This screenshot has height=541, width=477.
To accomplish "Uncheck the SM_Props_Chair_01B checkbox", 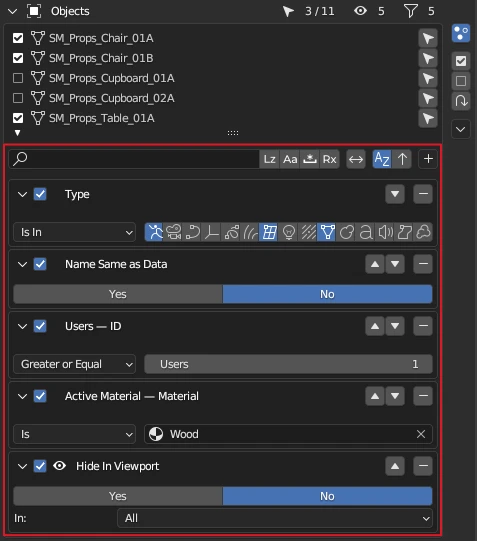I will 18,58.
